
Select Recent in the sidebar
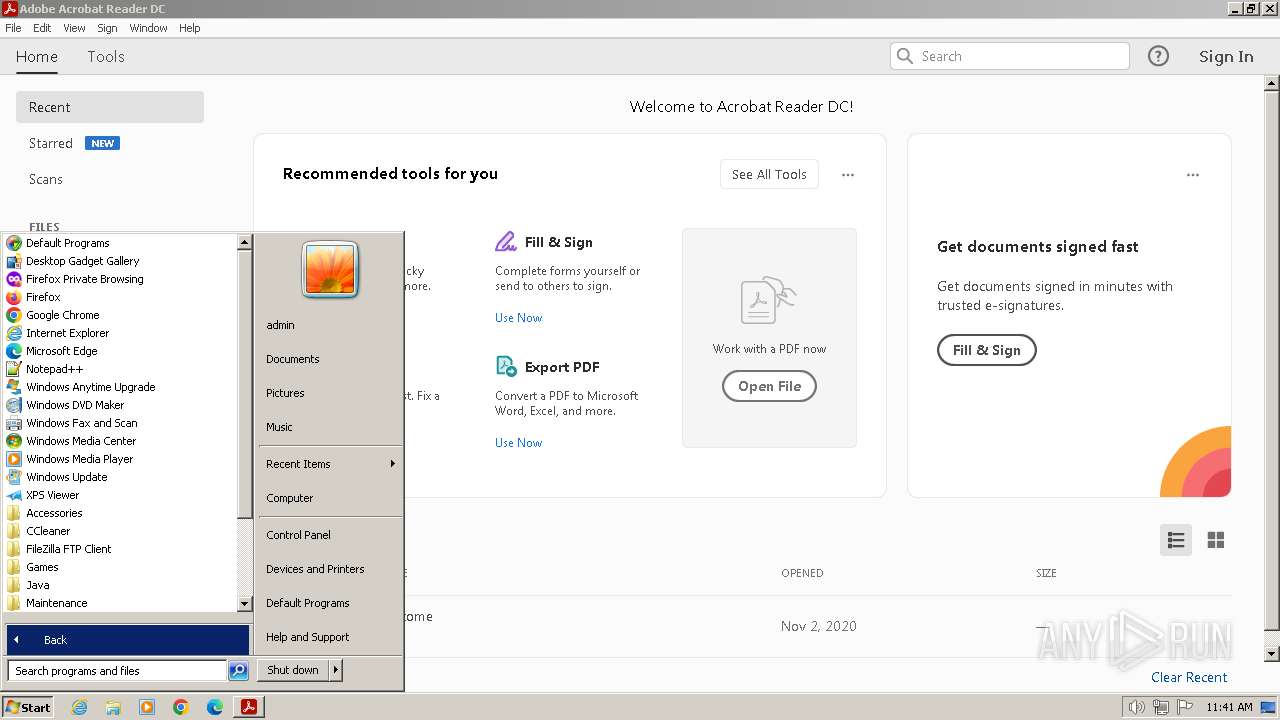coord(110,107)
